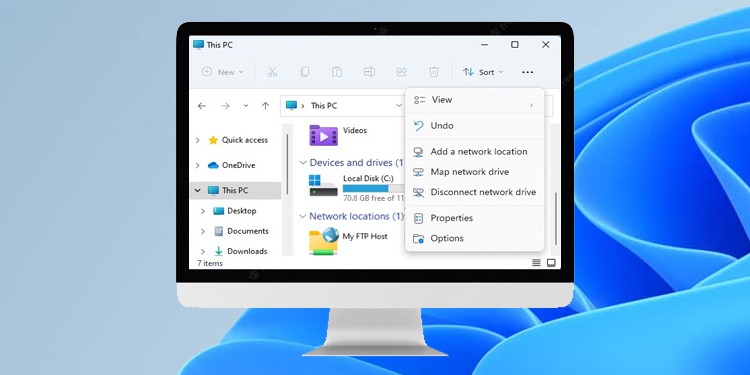The width and height of the screenshot is (750, 375).
Task: Expand the Desktop tree node
Action: coord(203,211)
